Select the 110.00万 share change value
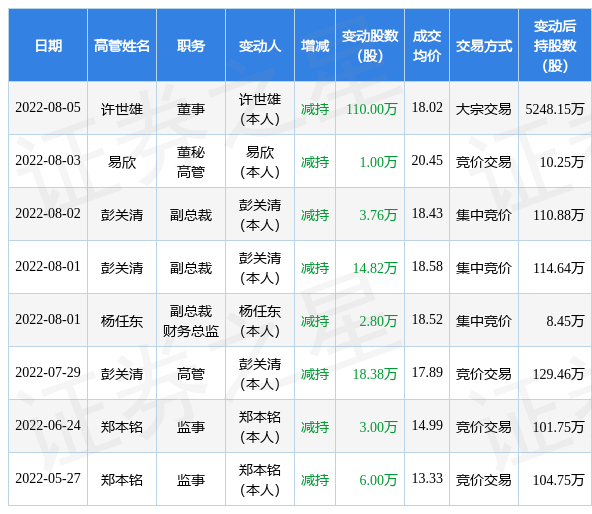592x514 pixels. (x=372, y=109)
